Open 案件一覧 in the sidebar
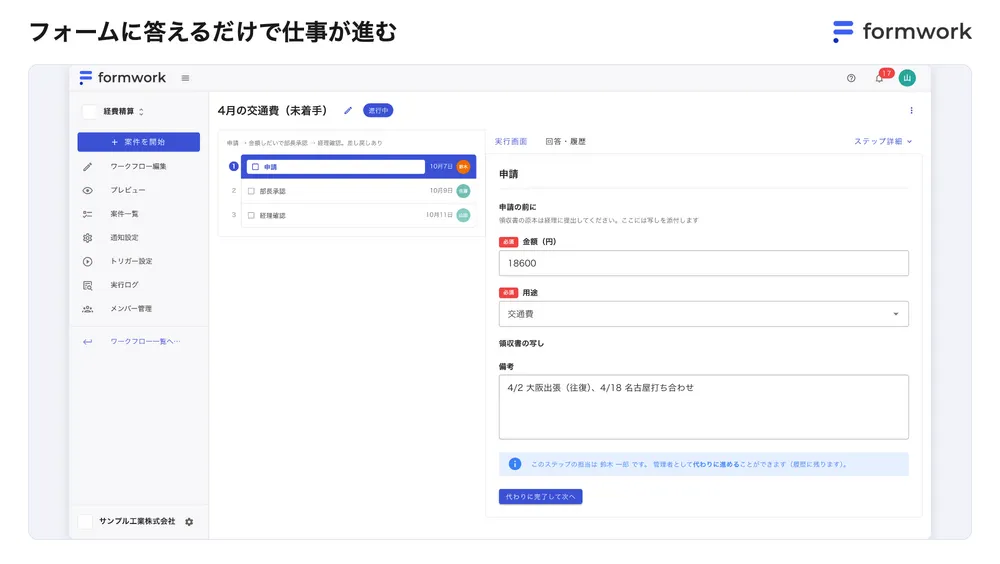 click(x=124, y=214)
